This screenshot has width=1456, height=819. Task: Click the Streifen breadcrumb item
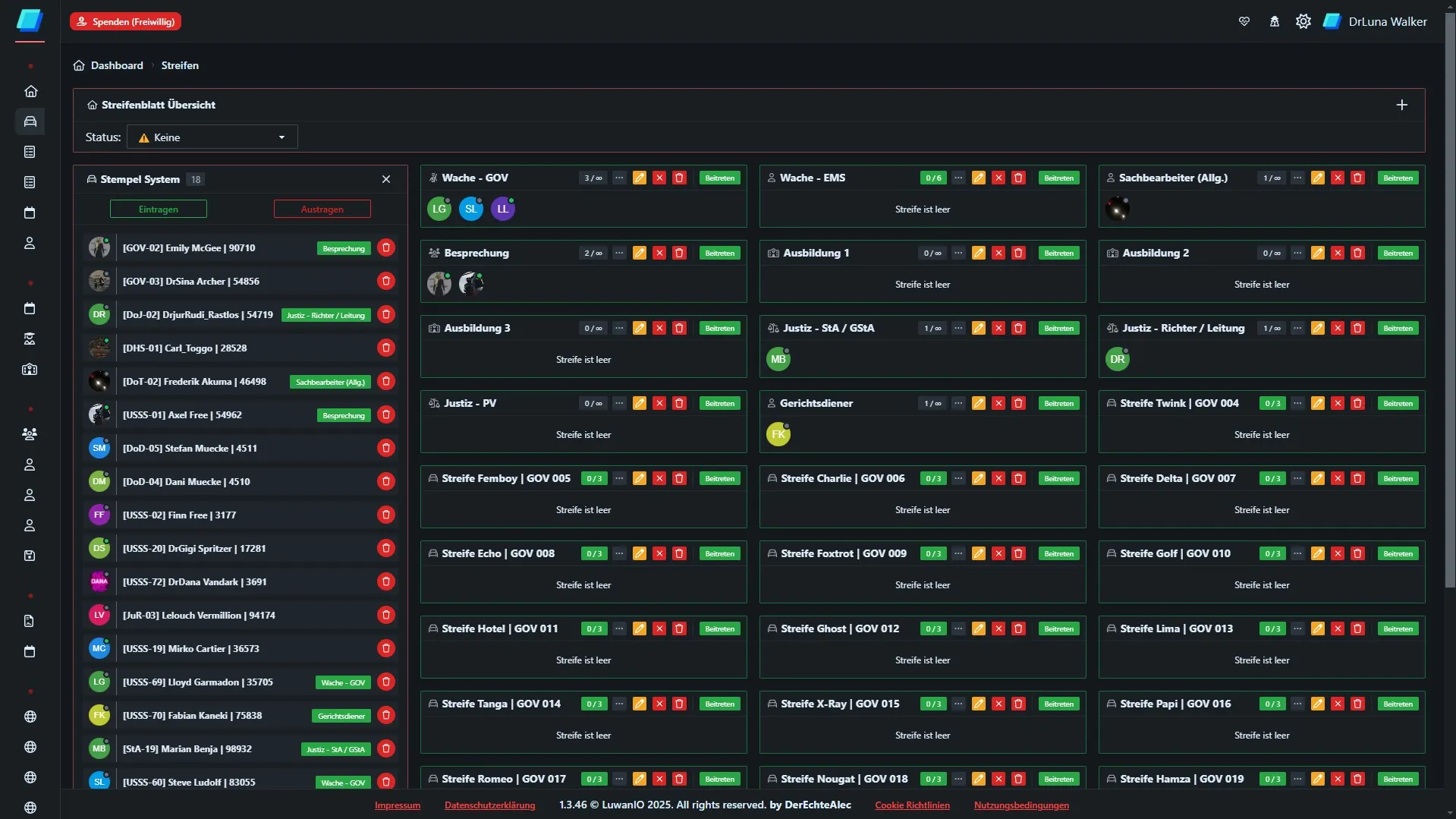[179, 65]
